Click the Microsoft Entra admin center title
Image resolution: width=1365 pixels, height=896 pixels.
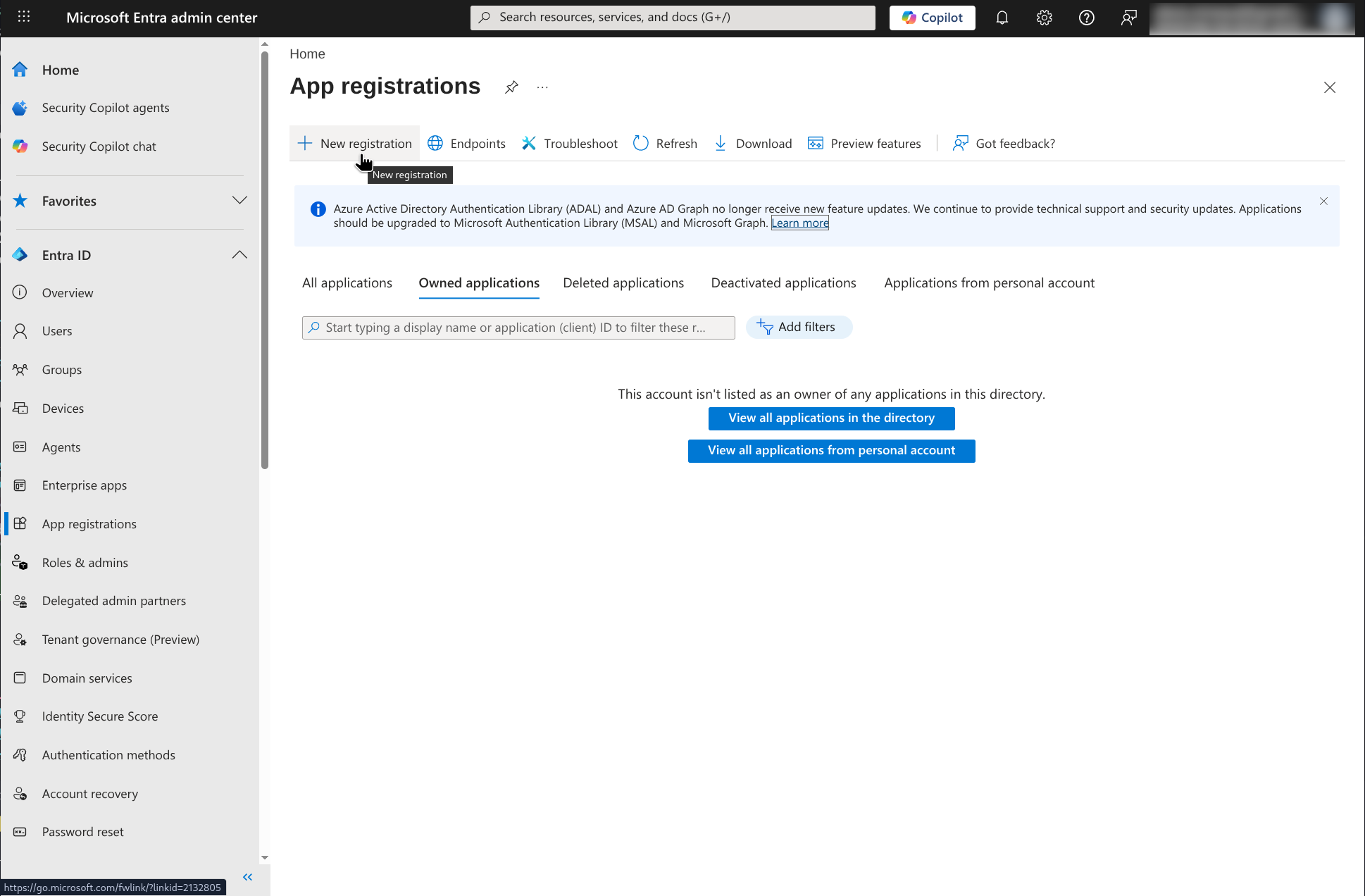(161, 18)
